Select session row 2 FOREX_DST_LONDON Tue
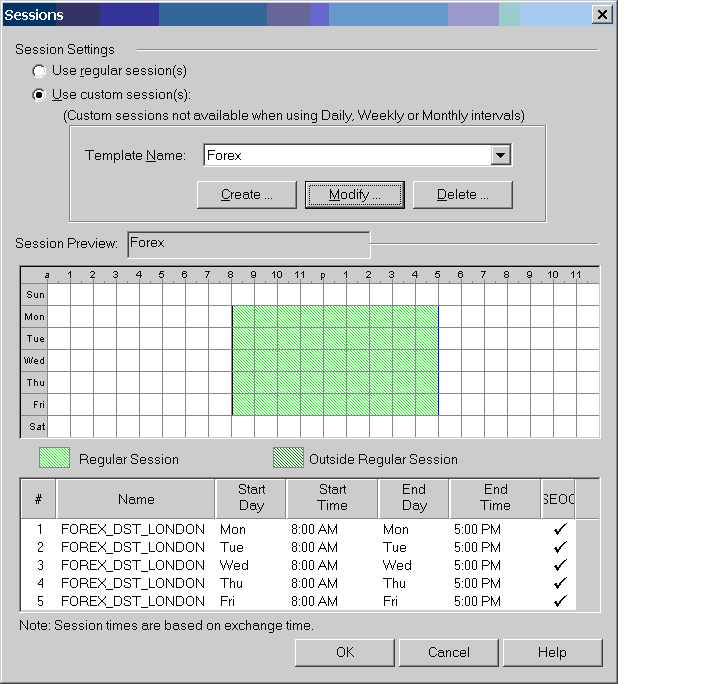 (x=133, y=547)
